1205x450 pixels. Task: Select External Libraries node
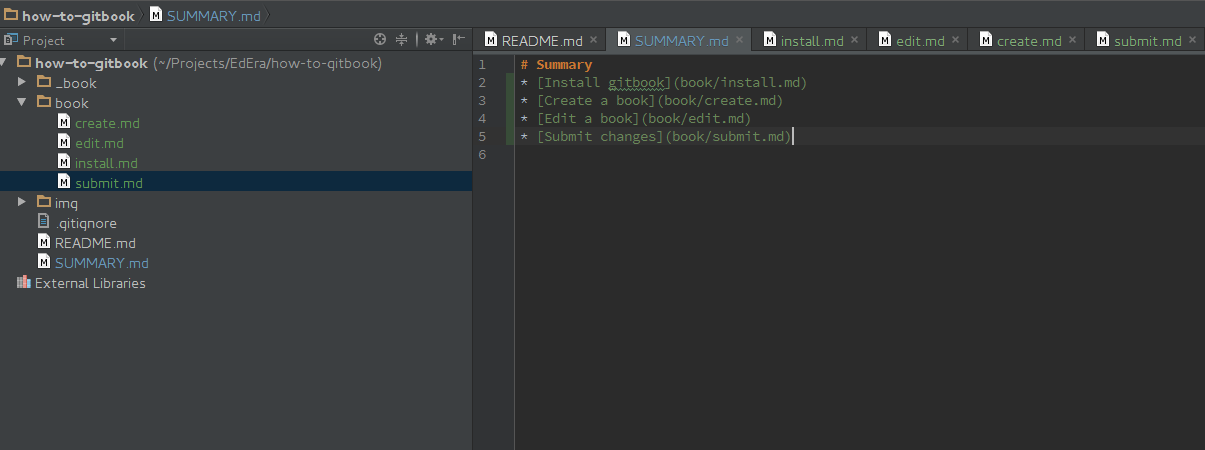(90, 283)
